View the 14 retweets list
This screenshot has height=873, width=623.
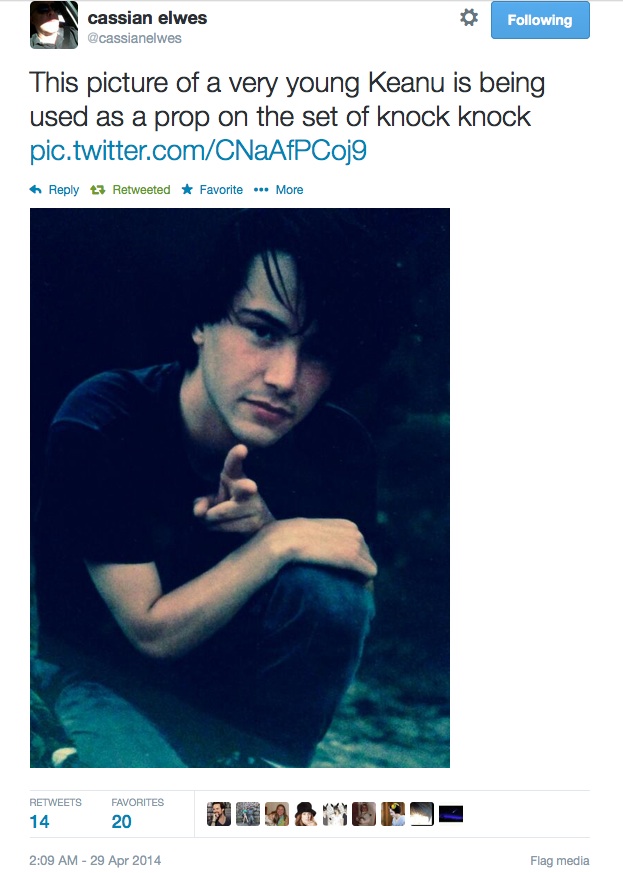tap(42, 821)
